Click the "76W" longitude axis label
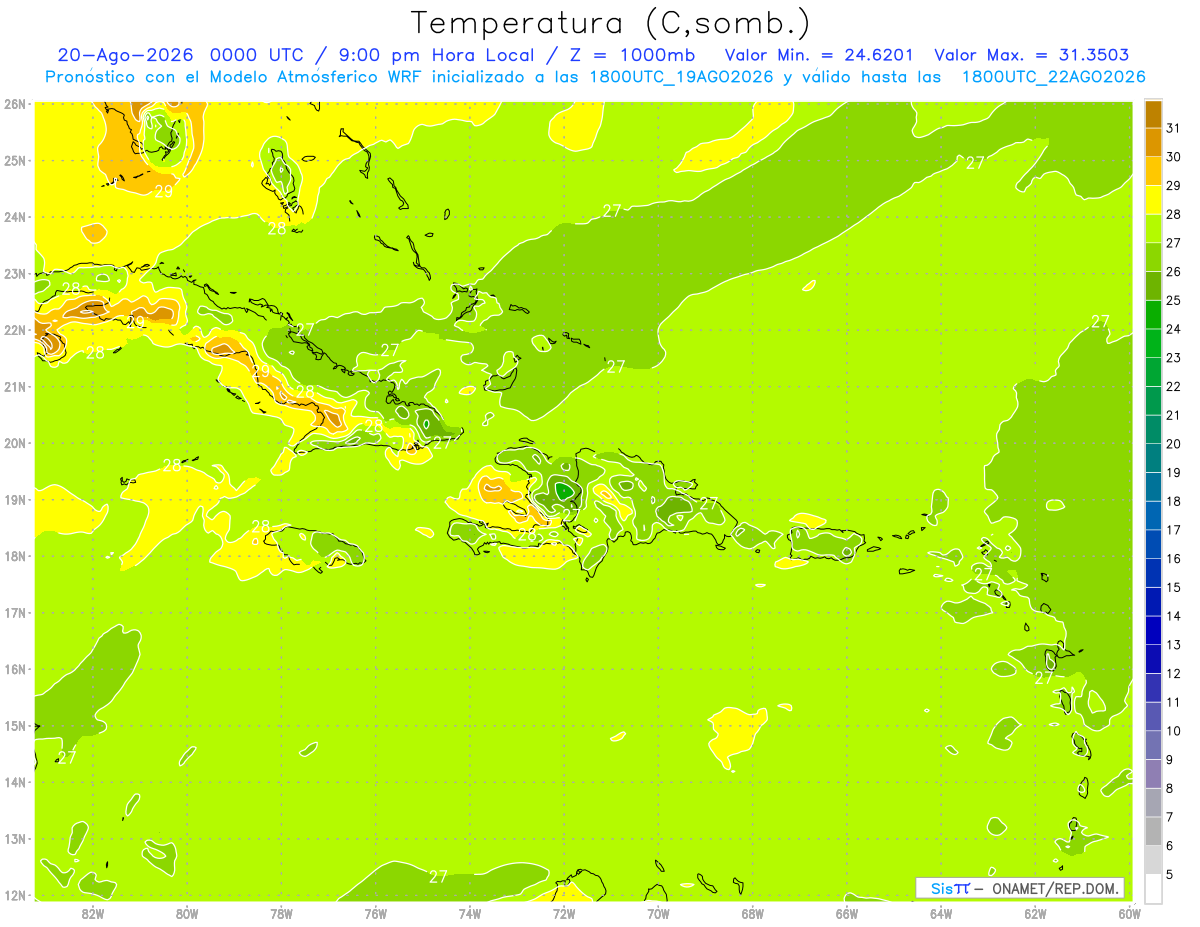 tap(375, 913)
